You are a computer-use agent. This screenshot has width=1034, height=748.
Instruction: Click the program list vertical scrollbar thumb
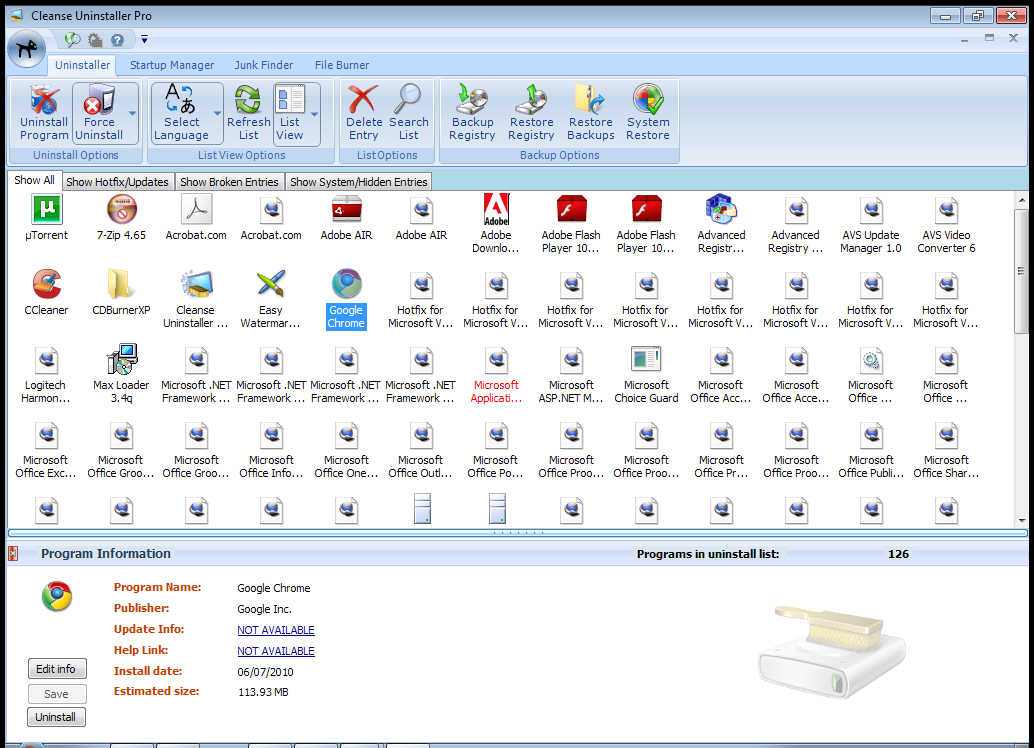1021,271
